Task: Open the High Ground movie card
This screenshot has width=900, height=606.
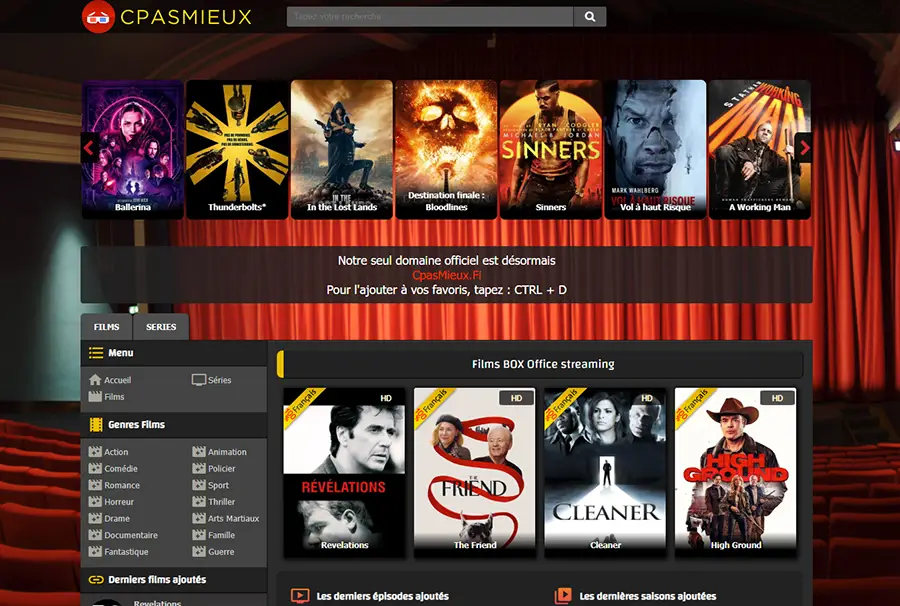Action: (x=735, y=472)
